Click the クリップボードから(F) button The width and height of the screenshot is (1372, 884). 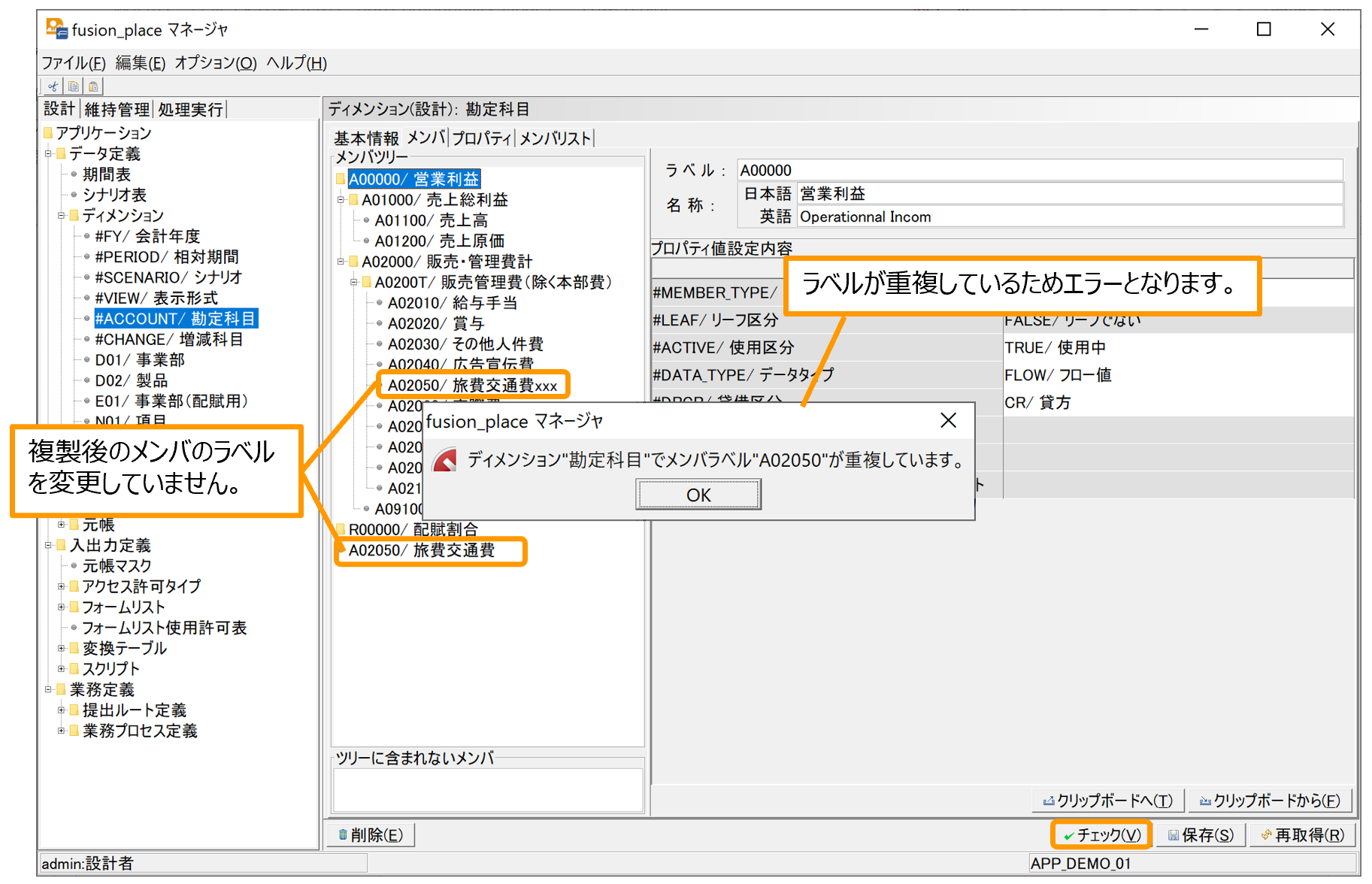click(x=1269, y=801)
